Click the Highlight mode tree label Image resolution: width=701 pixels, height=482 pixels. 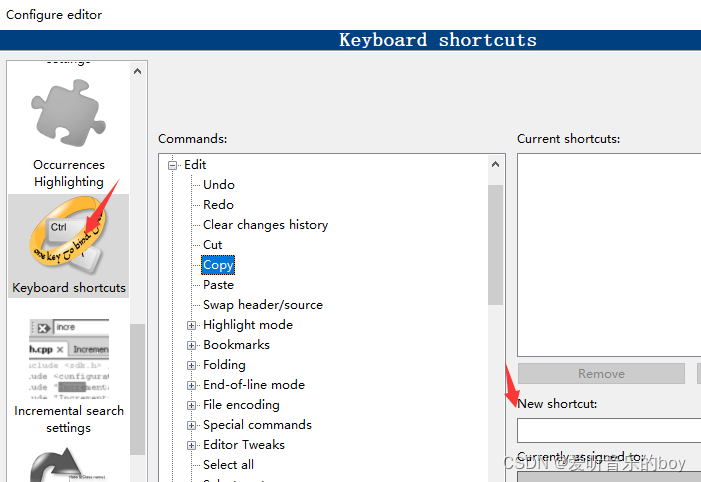[248, 325]
